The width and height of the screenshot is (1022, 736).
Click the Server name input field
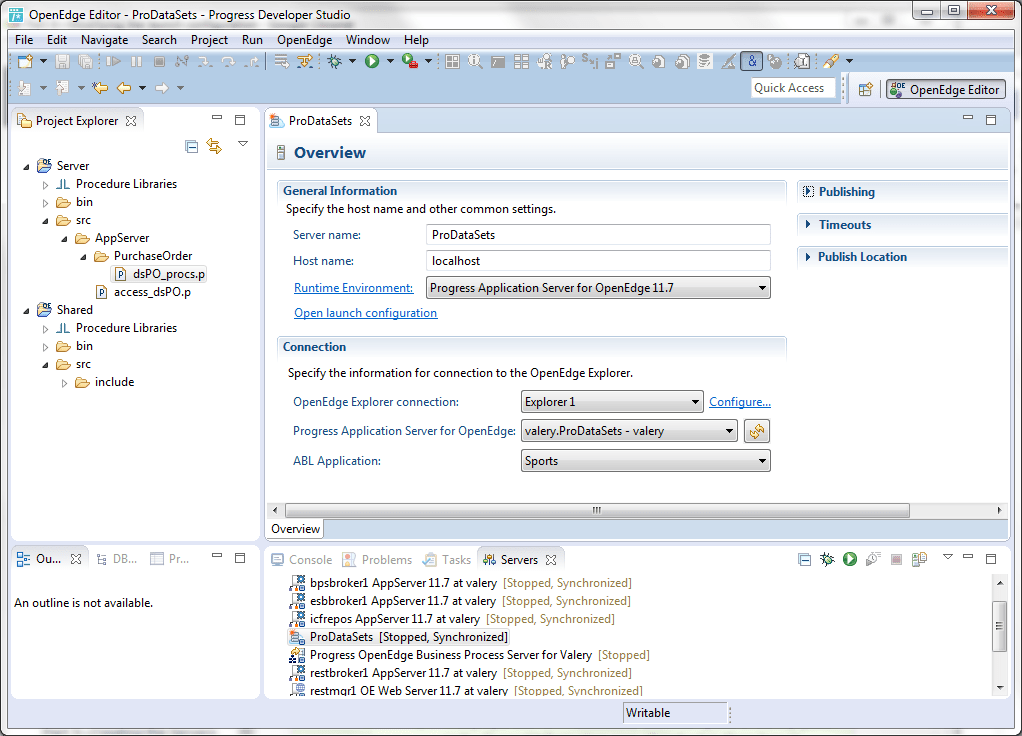(x=598, y=235)
